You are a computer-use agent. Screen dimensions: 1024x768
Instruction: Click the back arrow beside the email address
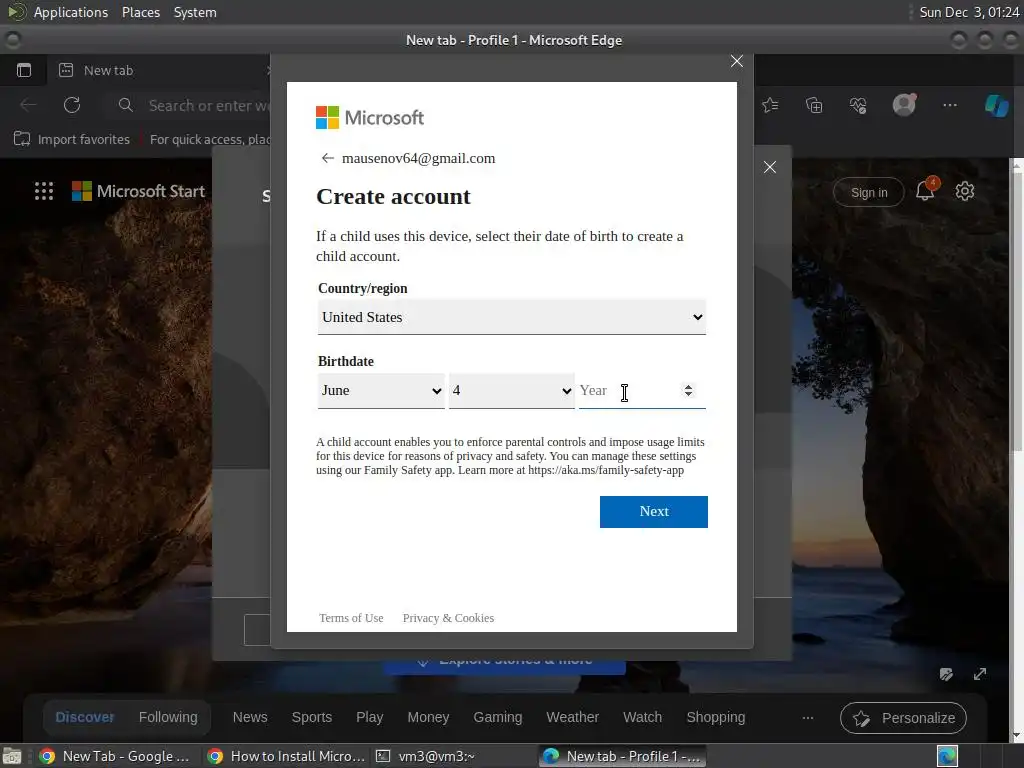327,158
